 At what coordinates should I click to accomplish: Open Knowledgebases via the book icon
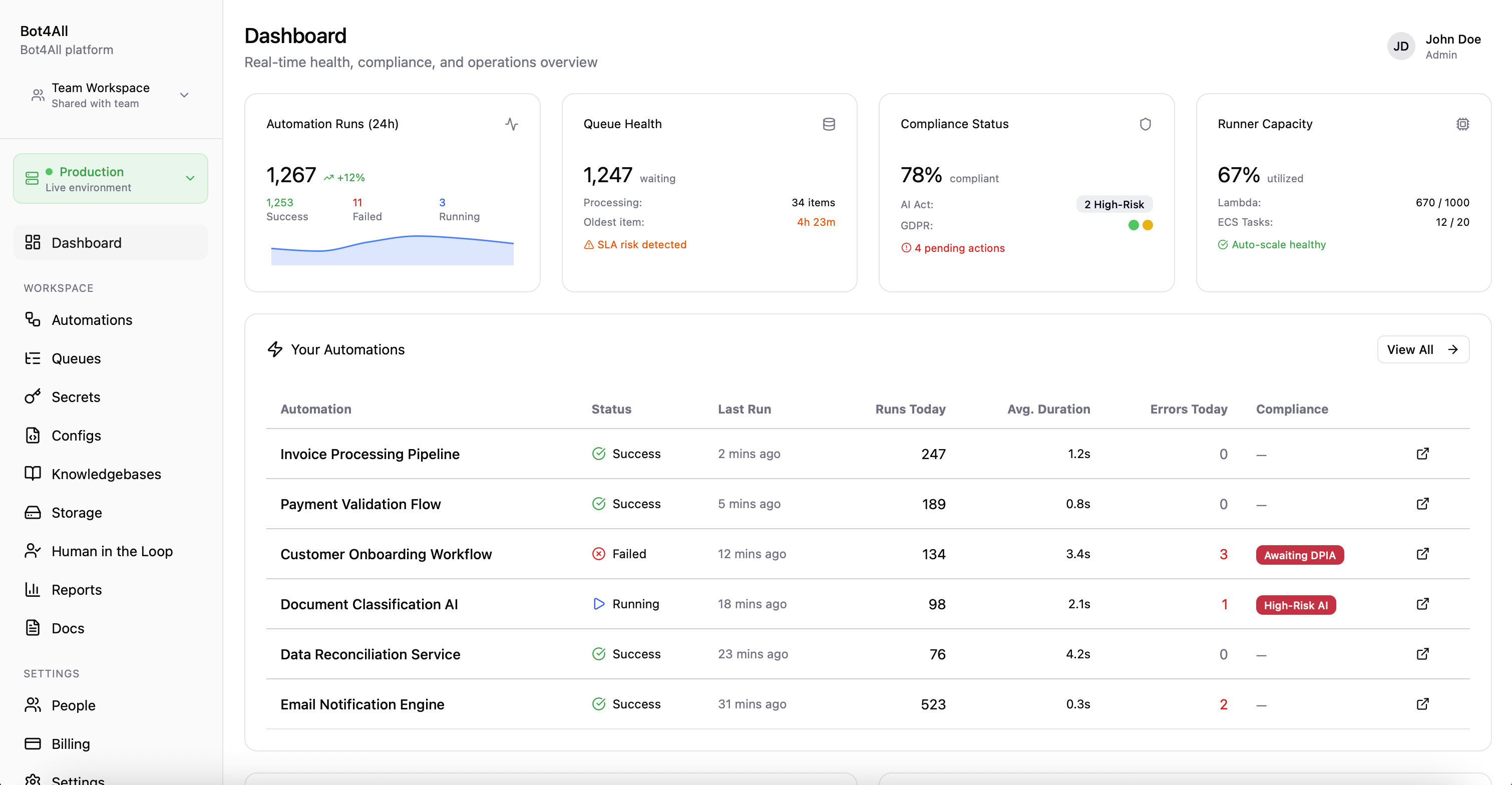[x=33, y=474]
